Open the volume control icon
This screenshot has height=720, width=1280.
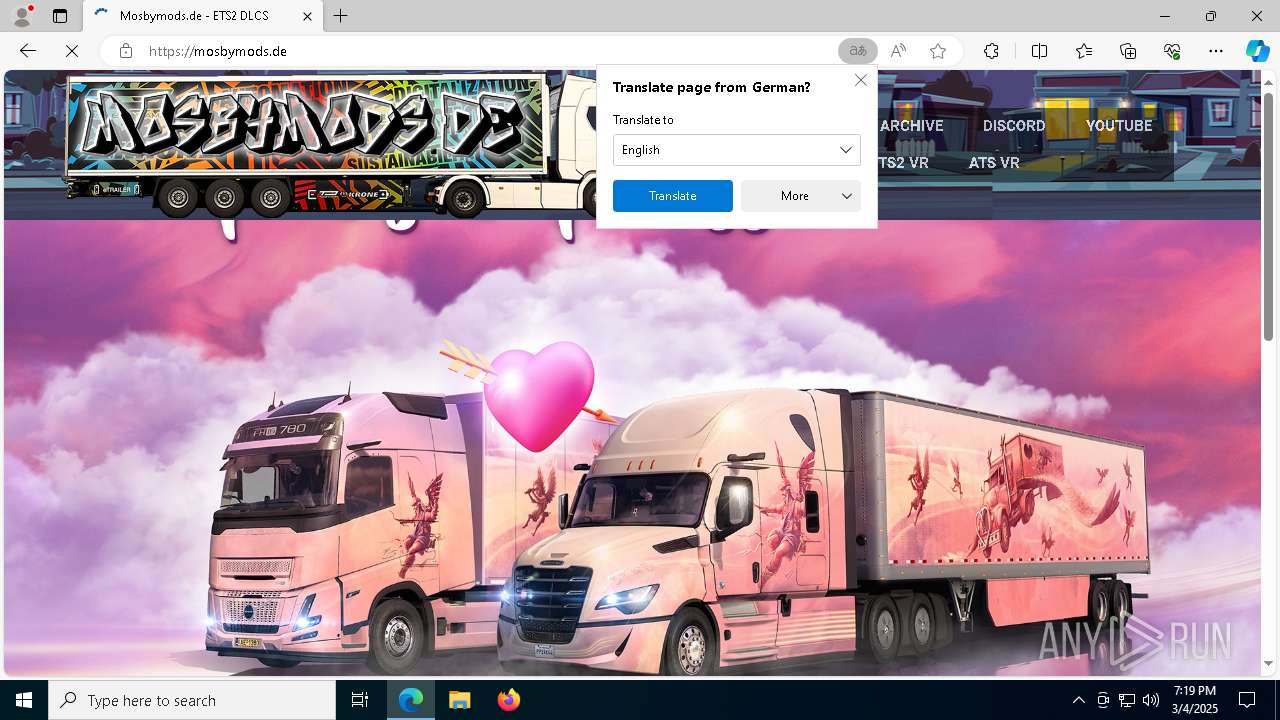tap(1151, 700)
